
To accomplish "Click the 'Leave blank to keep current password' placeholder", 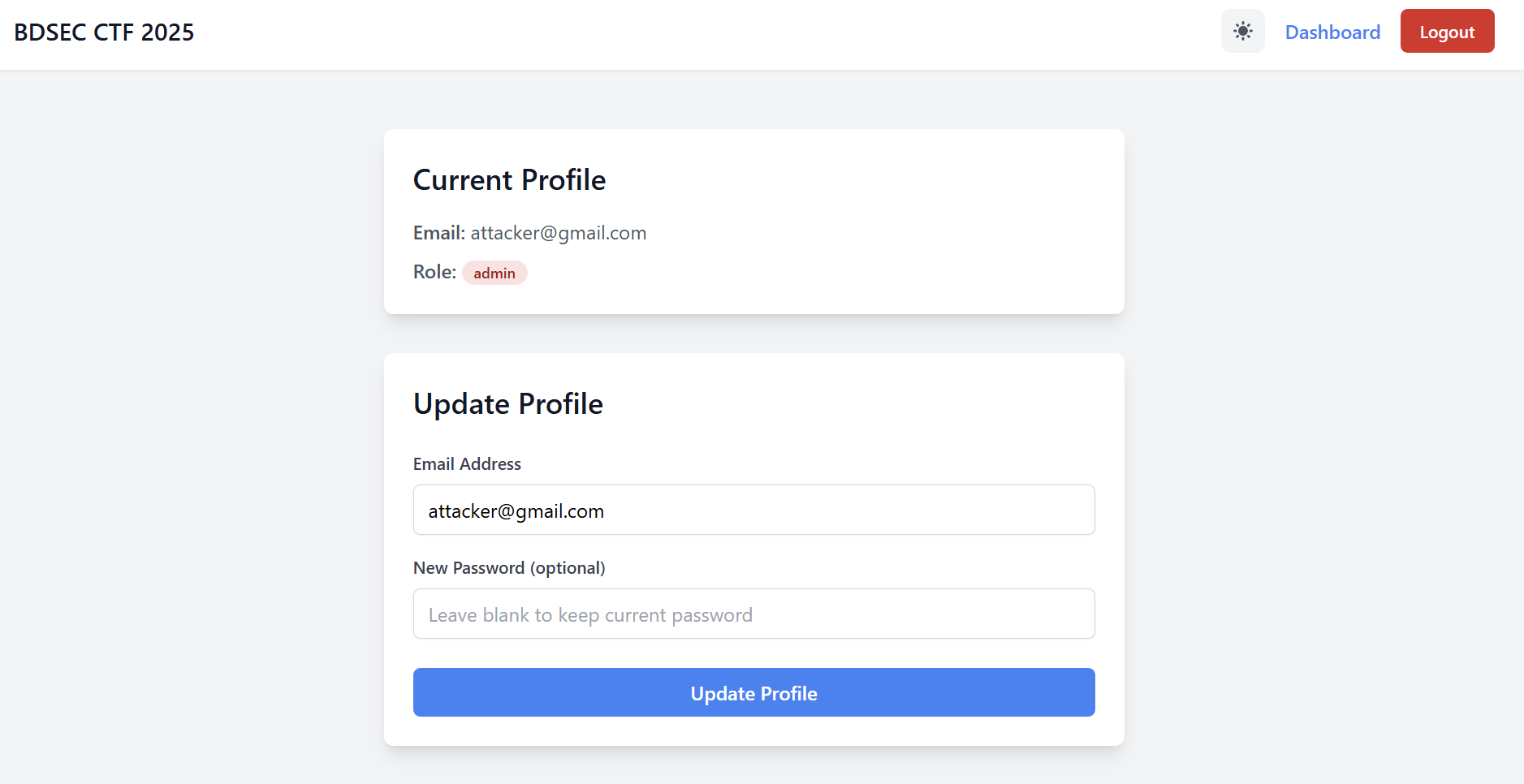I will coord(590,615).
